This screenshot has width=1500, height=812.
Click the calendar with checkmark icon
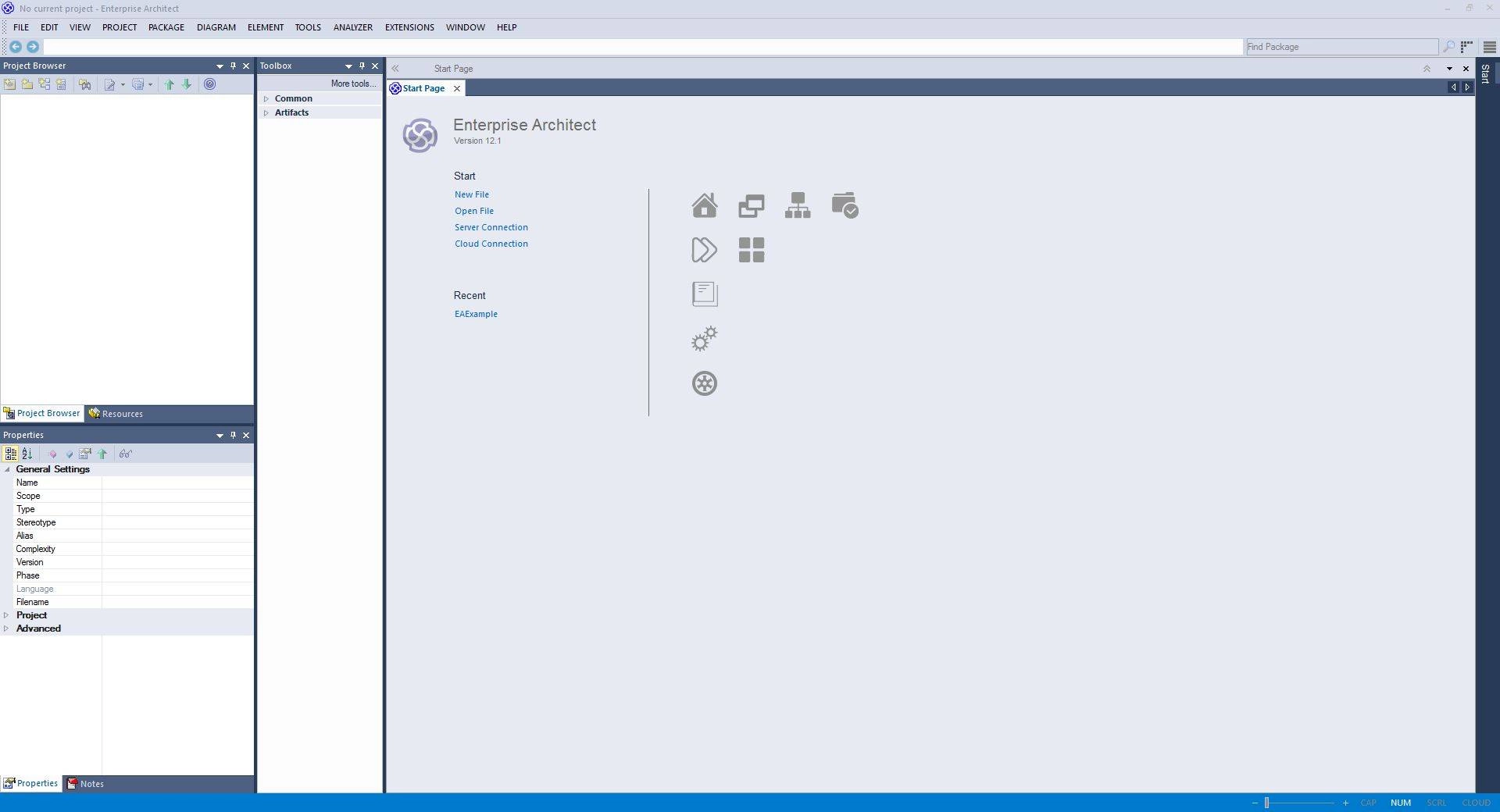[845, 205]
